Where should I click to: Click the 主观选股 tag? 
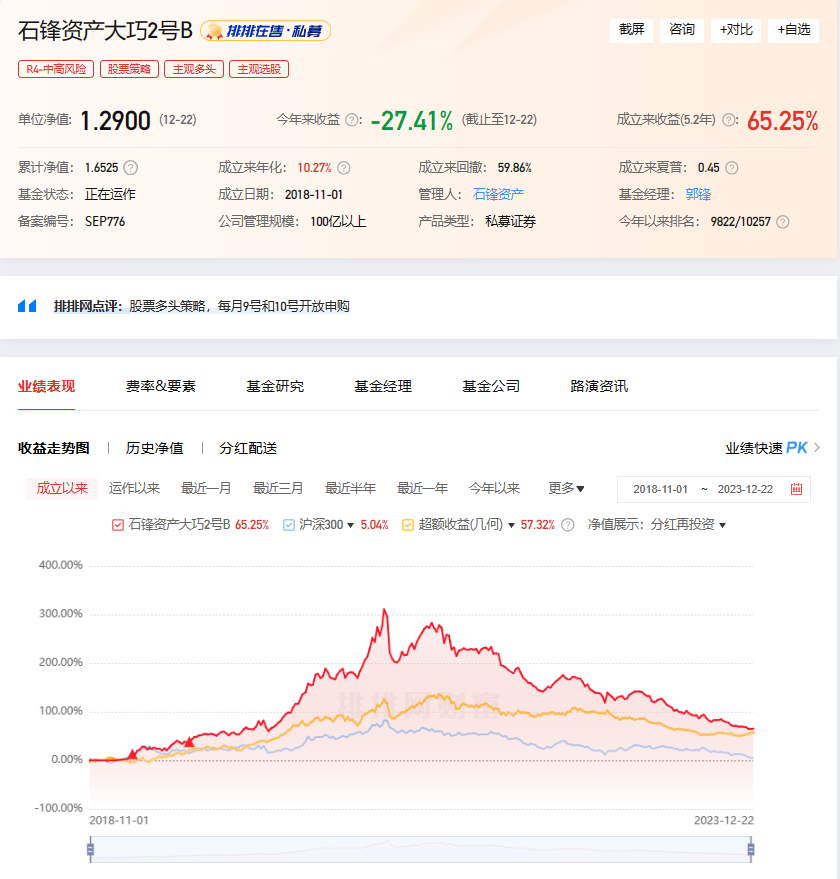259,69
